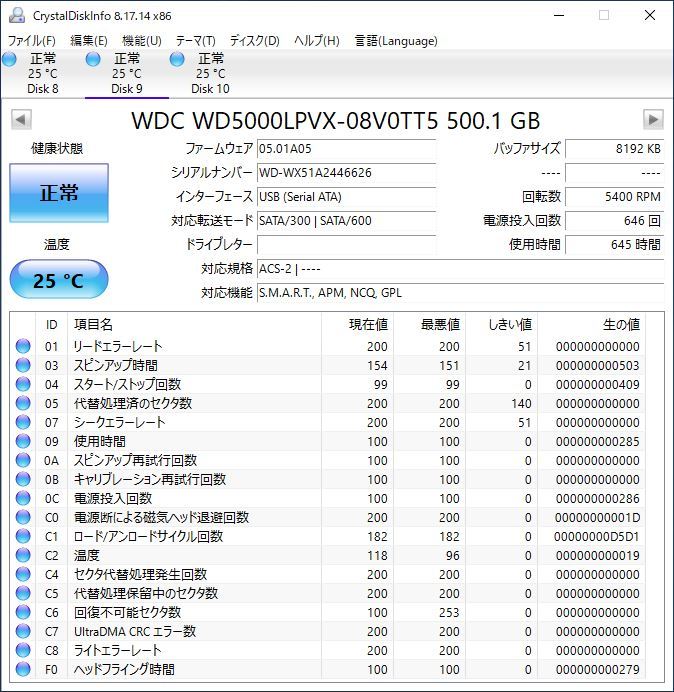Click the status icon for row C0
Image resolution: width=674 pixels, height=692 pixels.
tap(23, 517)
